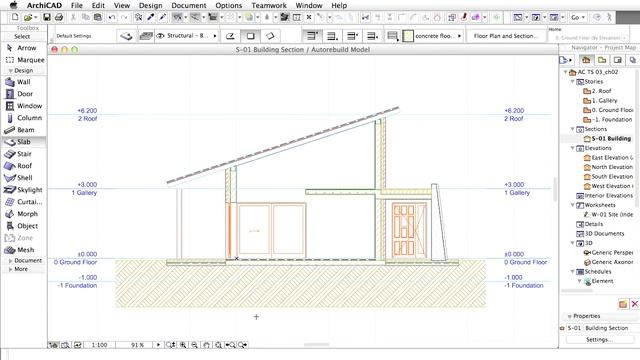Image resolution: width=640 pixels, height=360 pixels.
Task: Open slab Default Settings dialog icon
Action: coord(126,36)
